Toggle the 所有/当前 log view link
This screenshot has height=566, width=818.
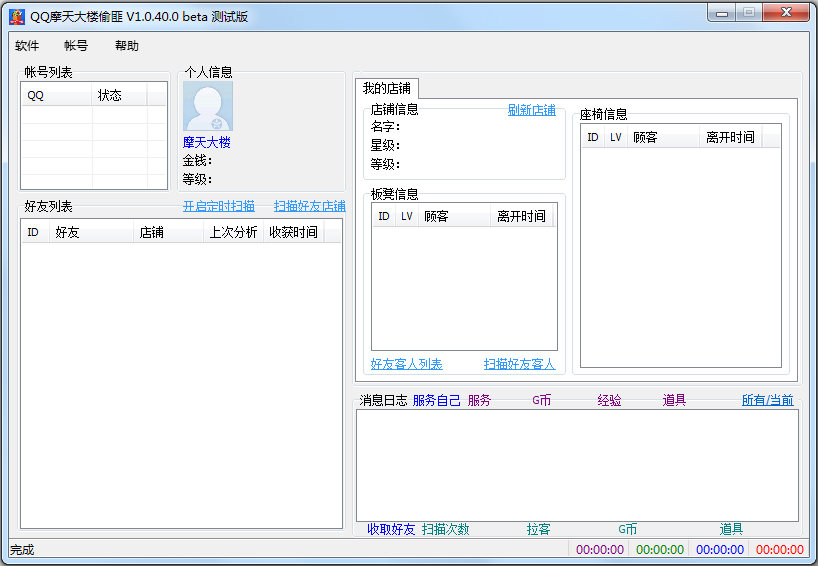[767, 400]
